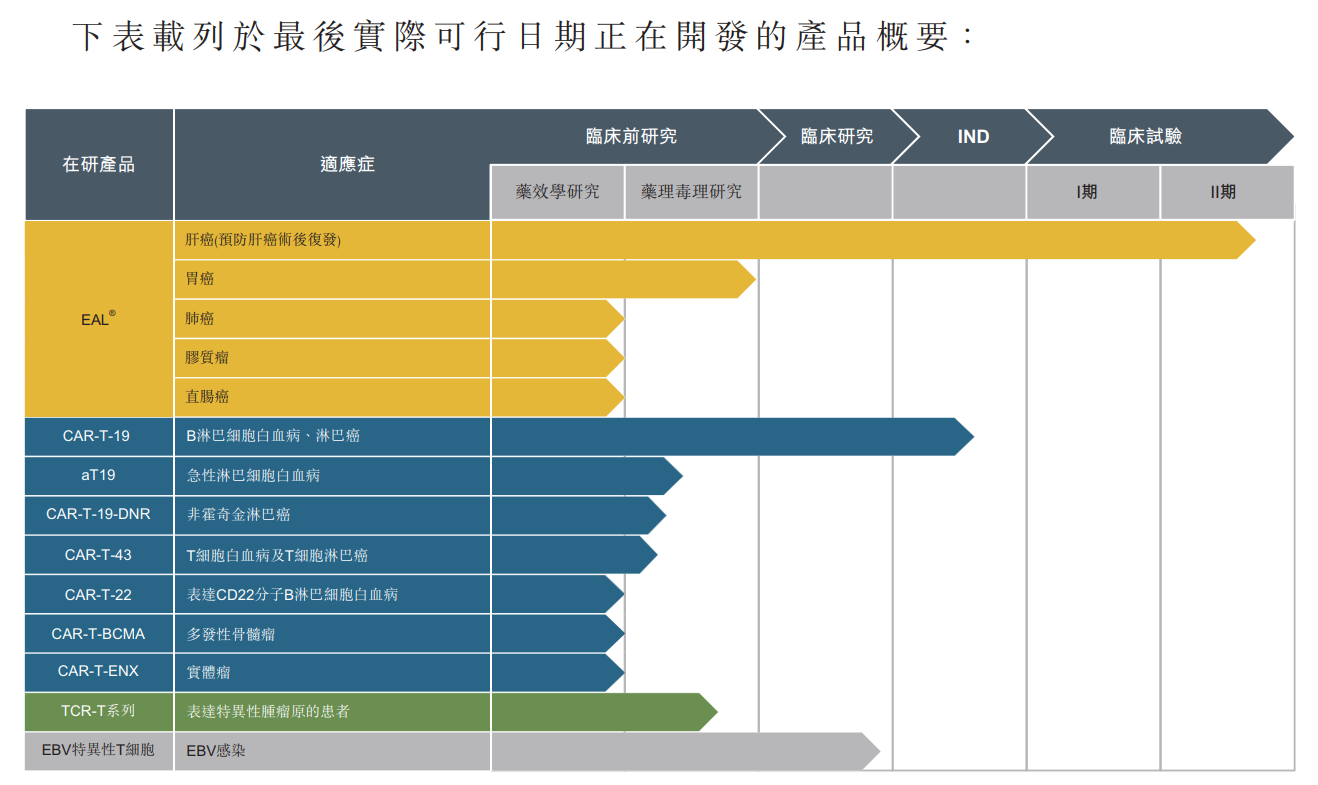Click the yellow progress arrow tip for 胃癌
Image resolution: width=1318 pixels, height=785 pixels.
[746, 279]
